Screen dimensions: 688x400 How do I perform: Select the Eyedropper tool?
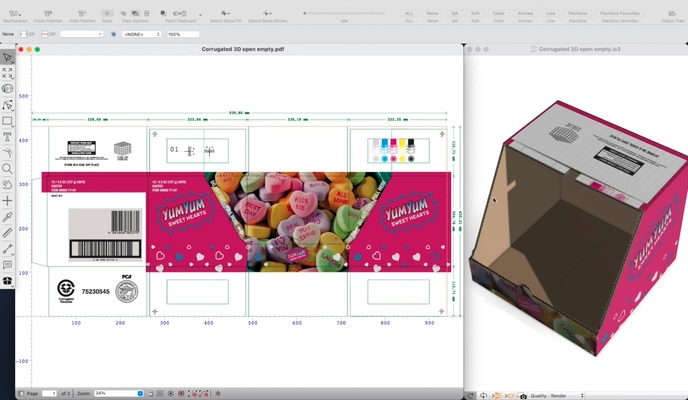tap(7, 217)
